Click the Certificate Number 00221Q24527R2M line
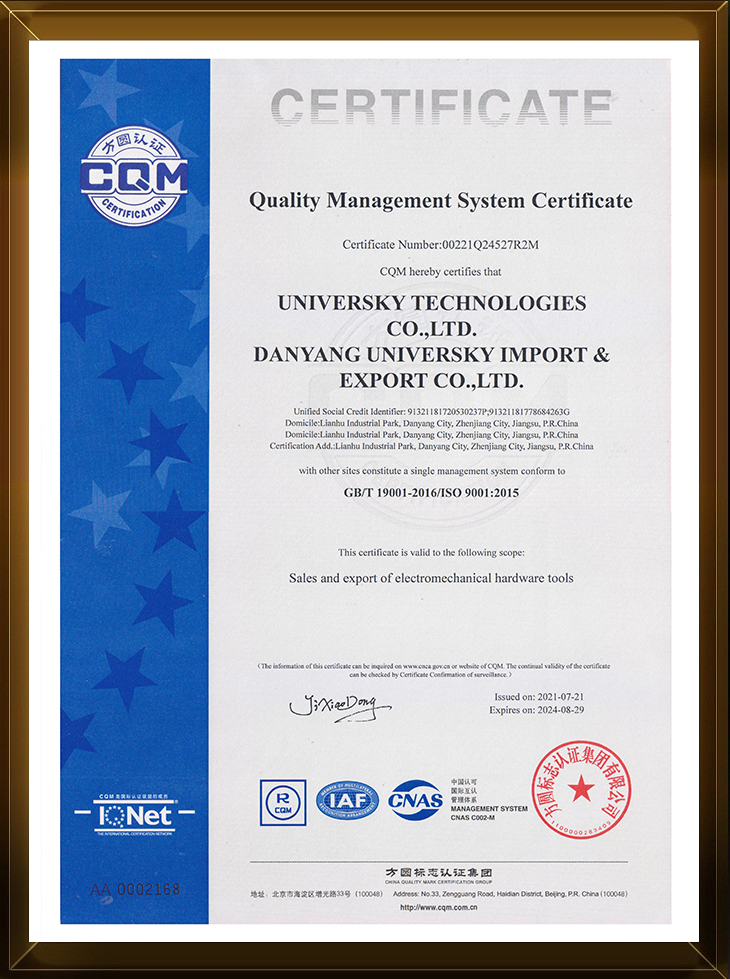Viewport: 730px width, 979px height. click(440, 245)
